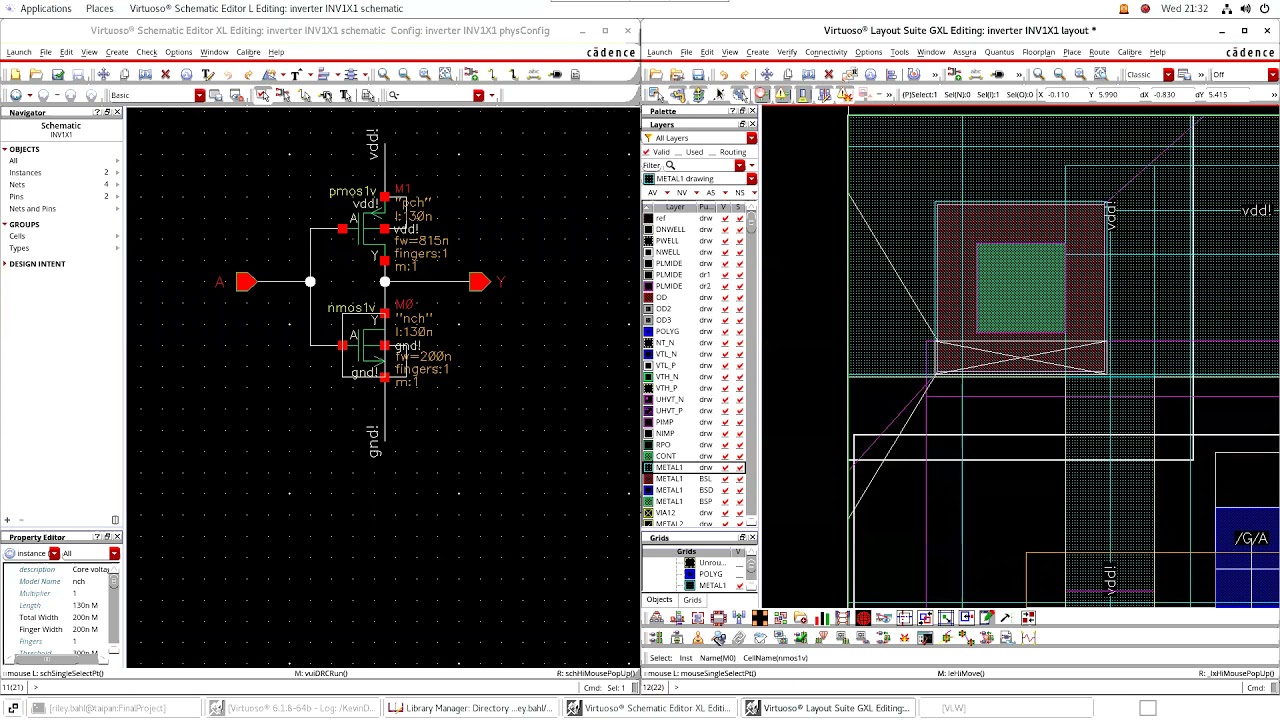This screenshot has height=720, width=1280.
Task: Open Places menu in top panel
Action: tap(100, 8)
